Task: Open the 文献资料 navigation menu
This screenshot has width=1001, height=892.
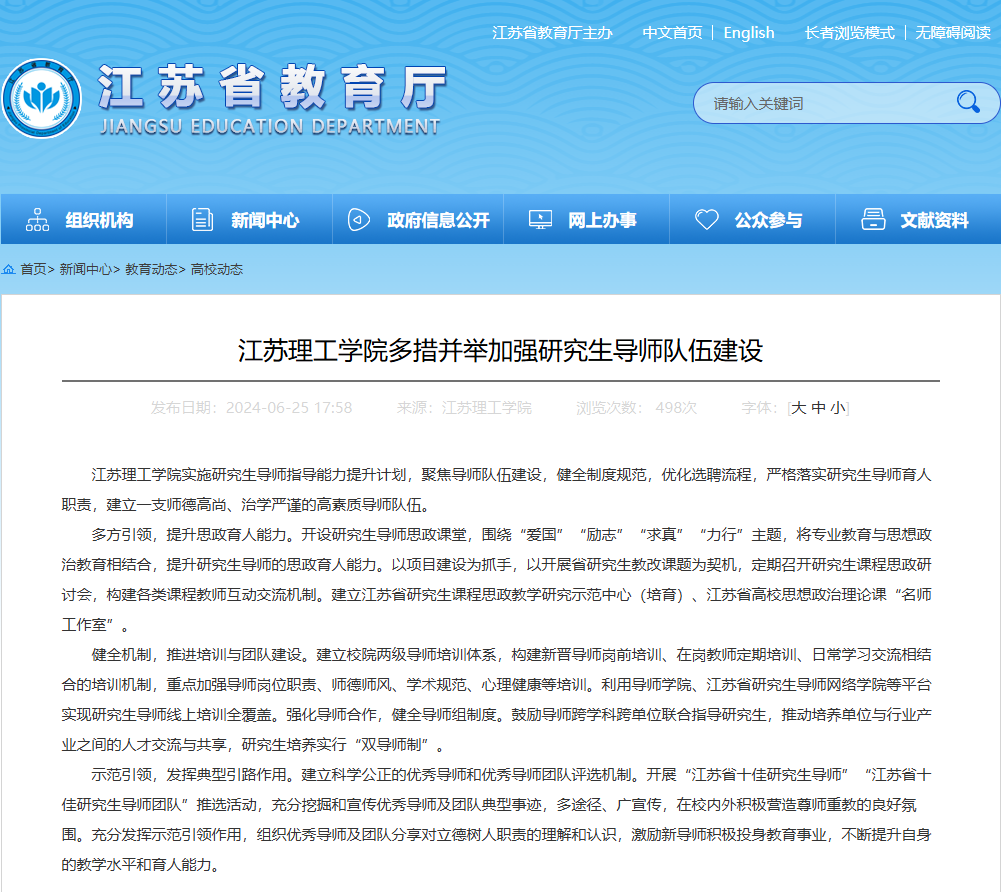Action: tap(918, 220)
